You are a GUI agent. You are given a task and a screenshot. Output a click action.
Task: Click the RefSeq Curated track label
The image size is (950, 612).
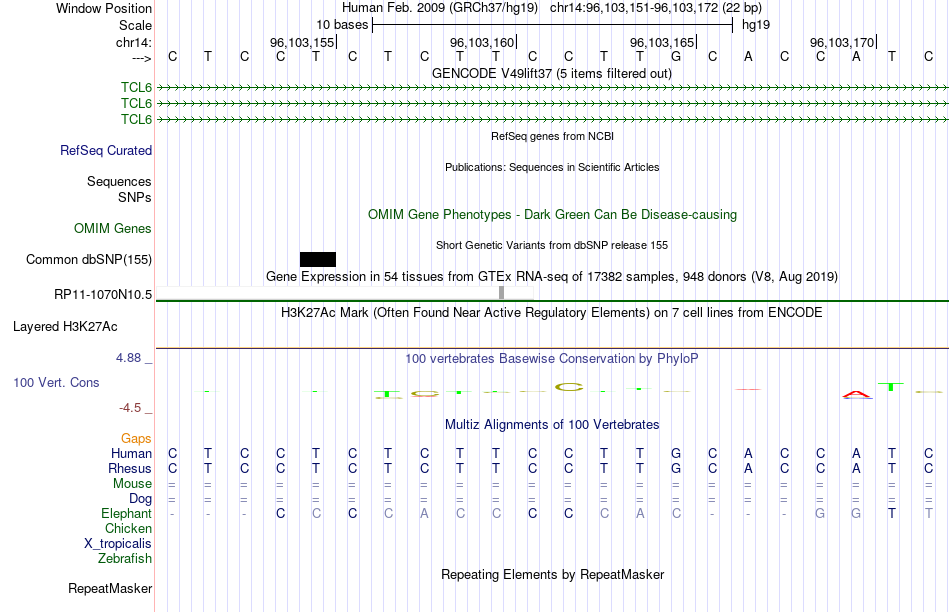106,150
